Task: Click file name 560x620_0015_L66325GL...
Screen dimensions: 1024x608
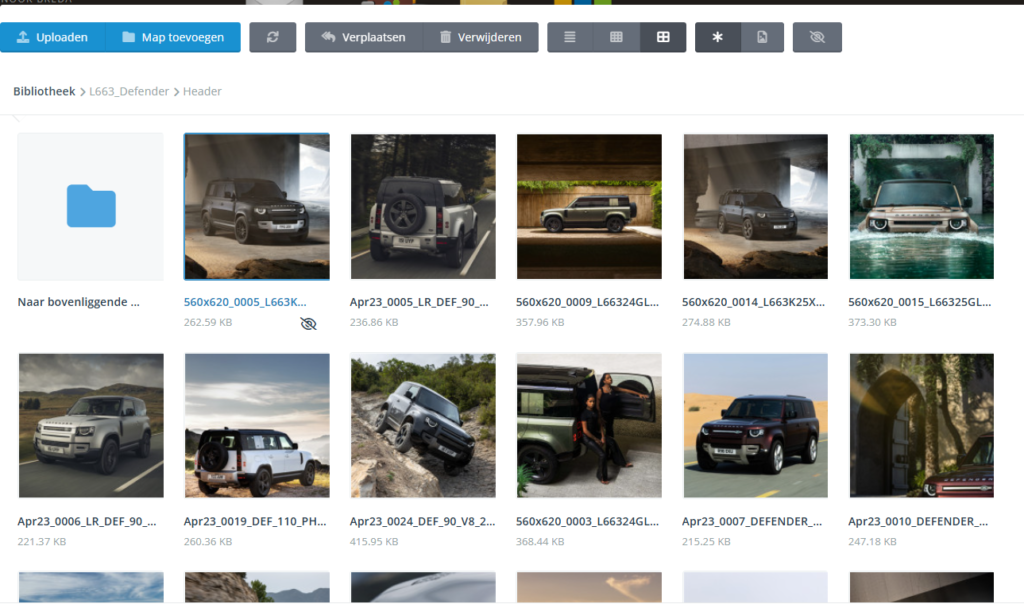Action: [x=920, y=302]
